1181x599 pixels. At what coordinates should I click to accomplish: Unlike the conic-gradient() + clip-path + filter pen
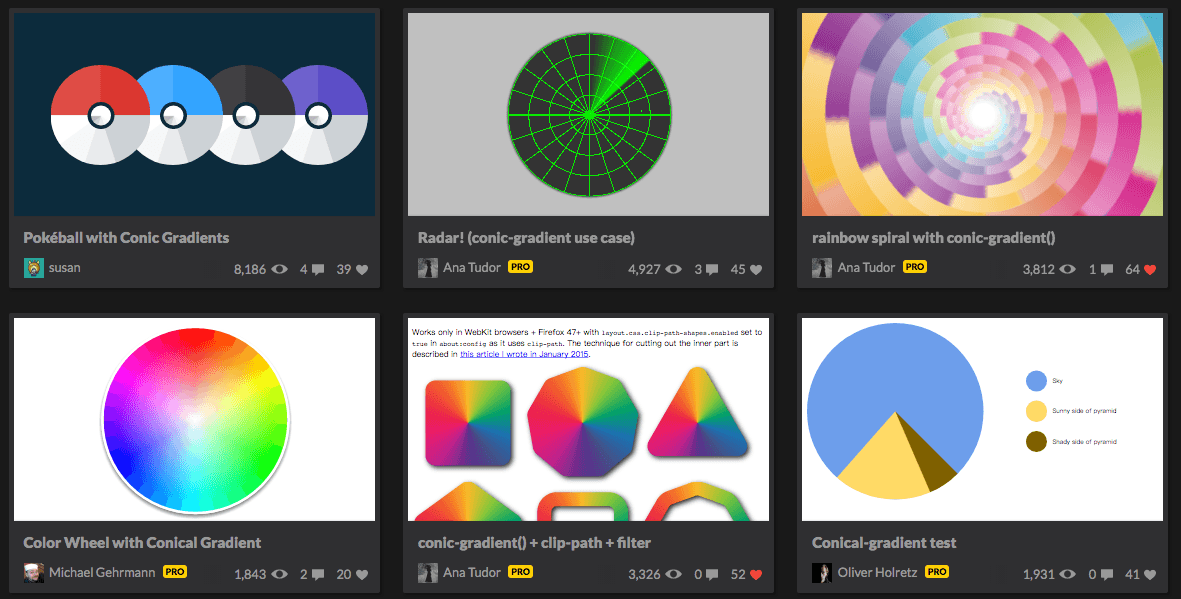pyautogui.click(x=756, y=575)
